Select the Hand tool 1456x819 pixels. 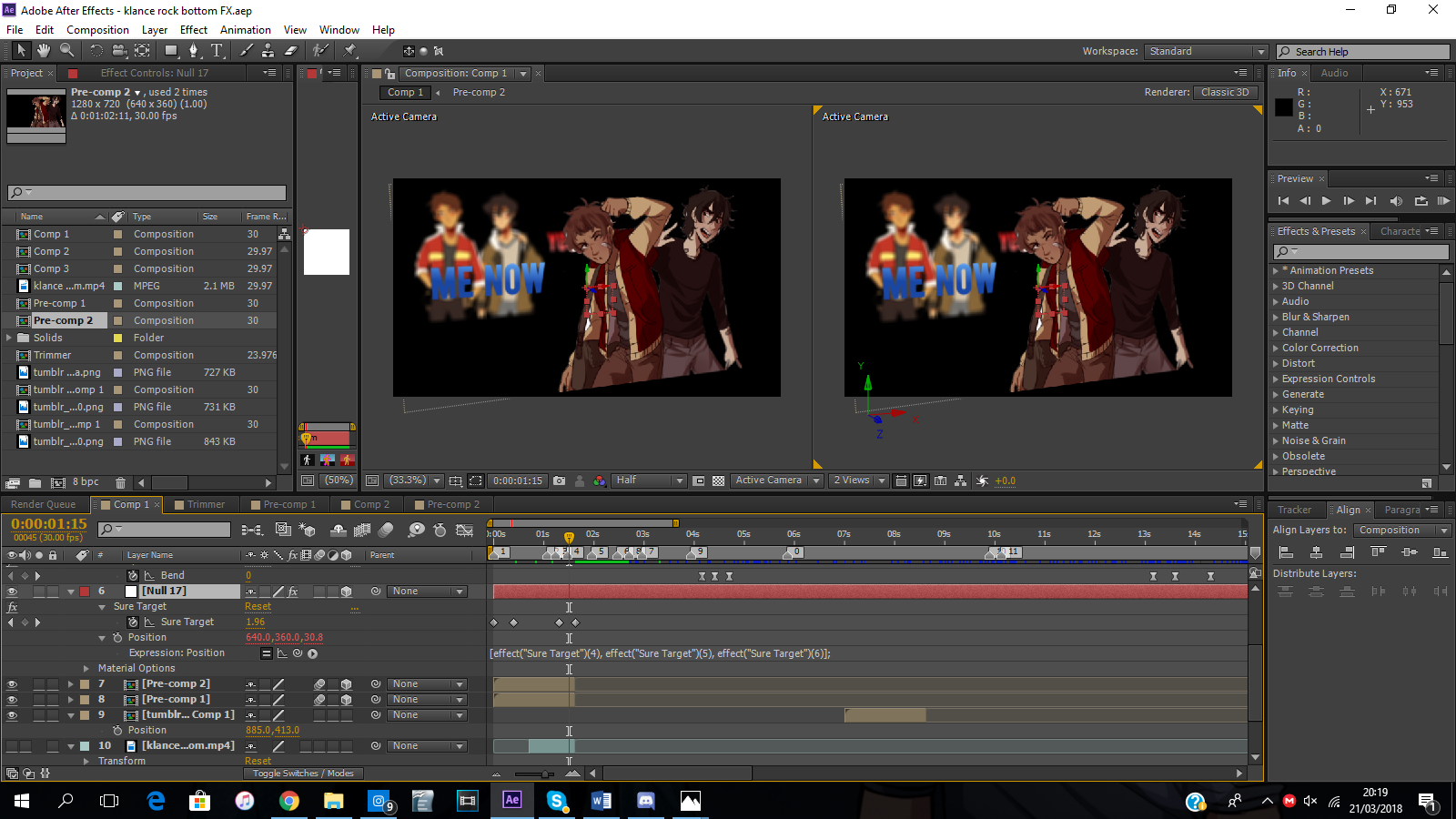point(43,51)
